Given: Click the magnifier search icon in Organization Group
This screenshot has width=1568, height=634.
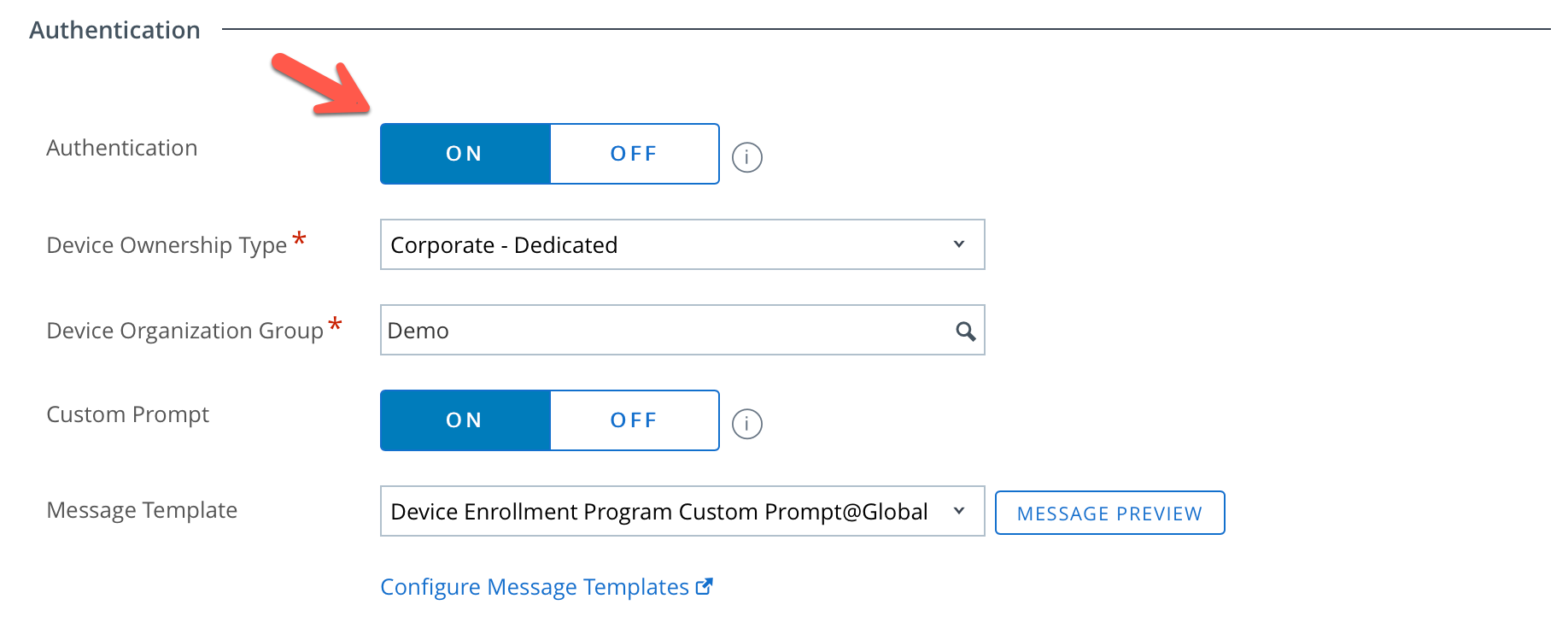Looking at the screenshot, I should (x=965, y=331).
